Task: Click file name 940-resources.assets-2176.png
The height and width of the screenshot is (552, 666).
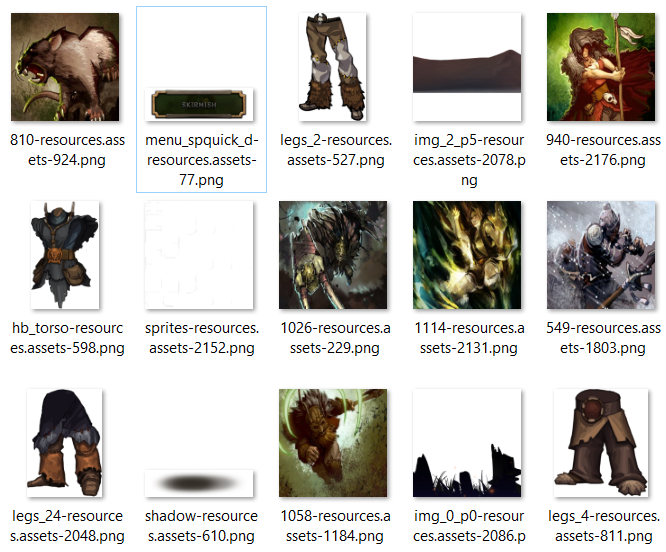Action: [x=603, y=150]
